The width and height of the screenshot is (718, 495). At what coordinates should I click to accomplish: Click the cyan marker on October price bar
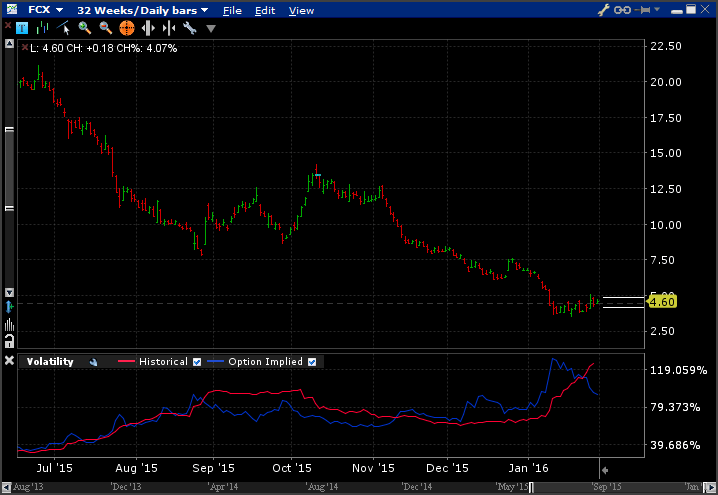(318, 175)
